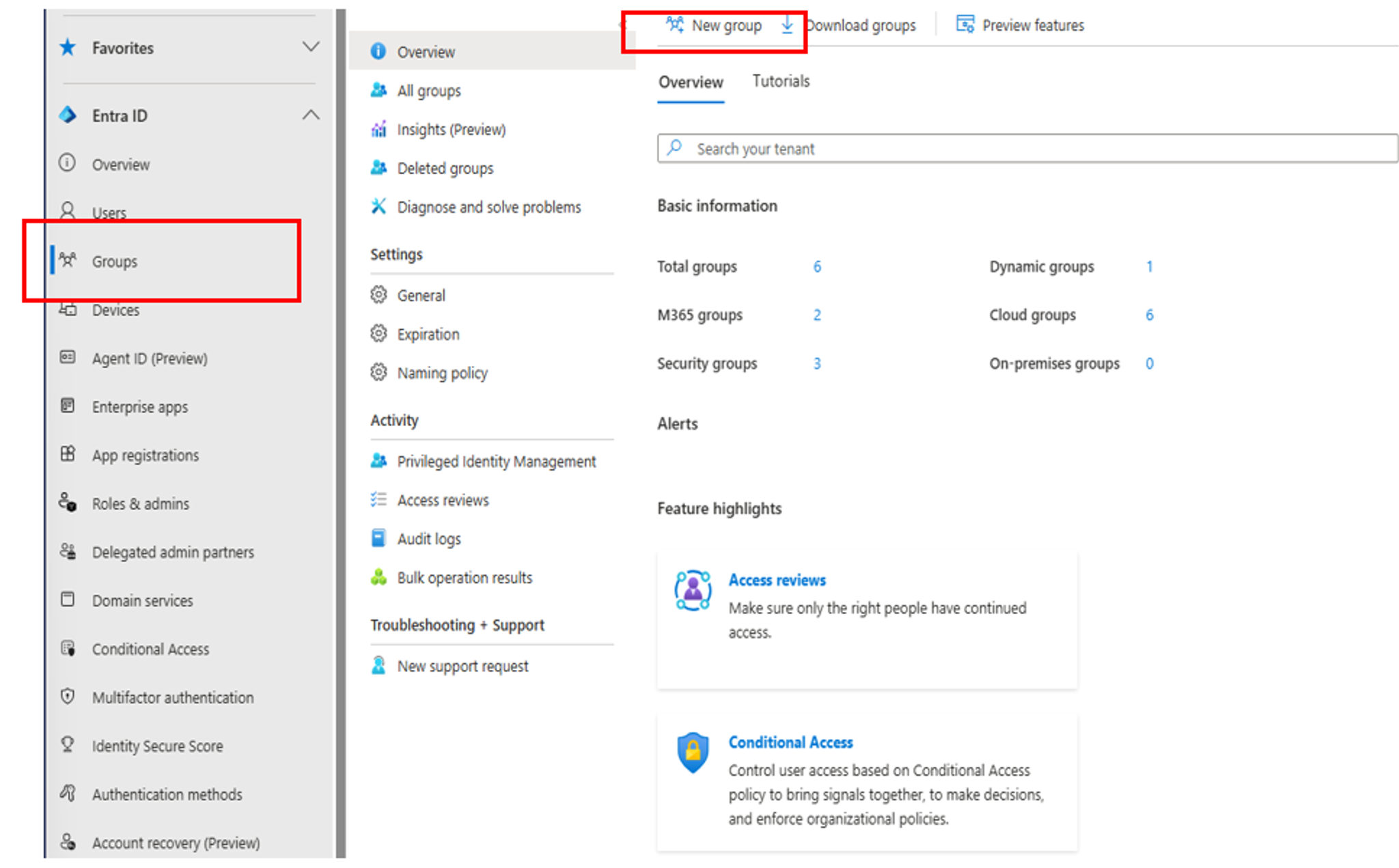Click the Conditional Access sidebar icon
1399x868 pixels.
coord(68,648)
